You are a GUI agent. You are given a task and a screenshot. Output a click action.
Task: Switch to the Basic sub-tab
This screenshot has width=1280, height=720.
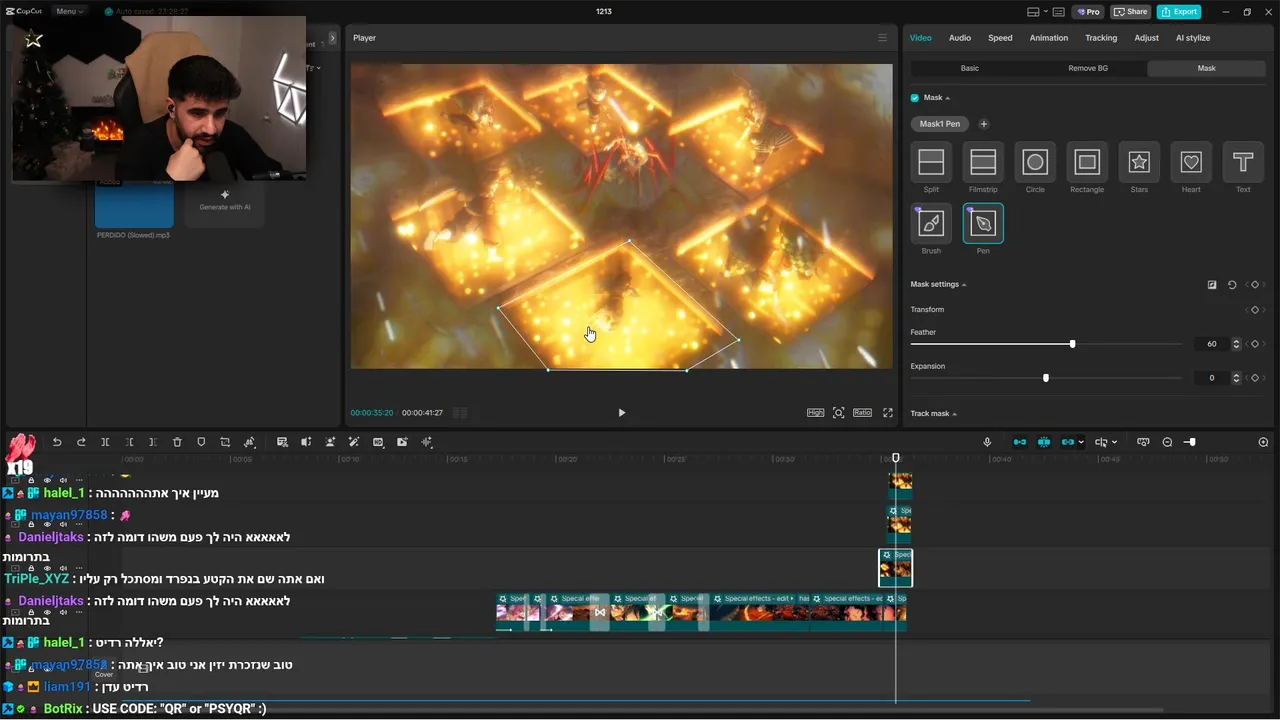(970, 68)
